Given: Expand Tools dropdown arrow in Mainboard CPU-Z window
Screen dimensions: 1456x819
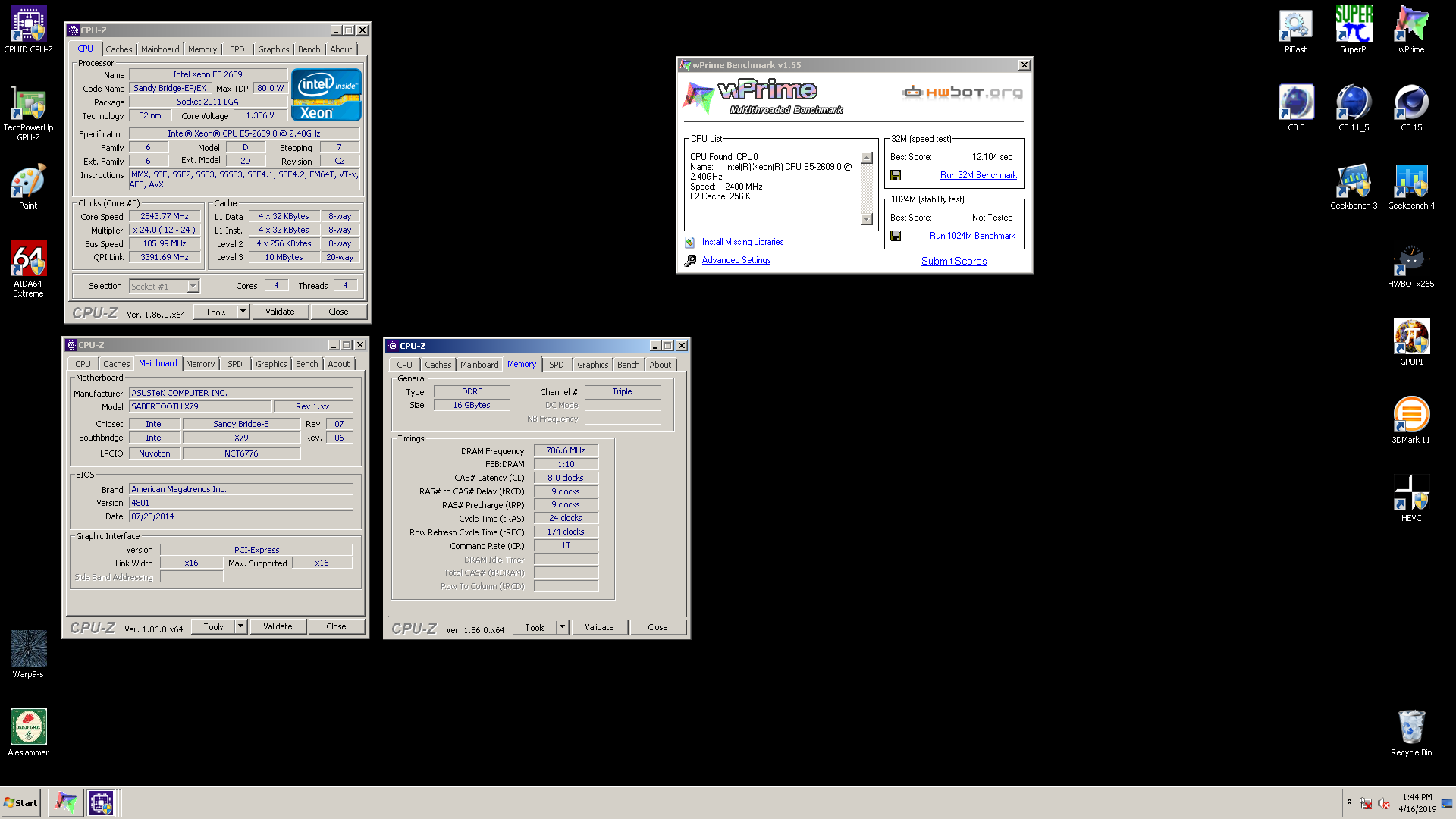Looking at the screenshot, I should coord(240,626).
